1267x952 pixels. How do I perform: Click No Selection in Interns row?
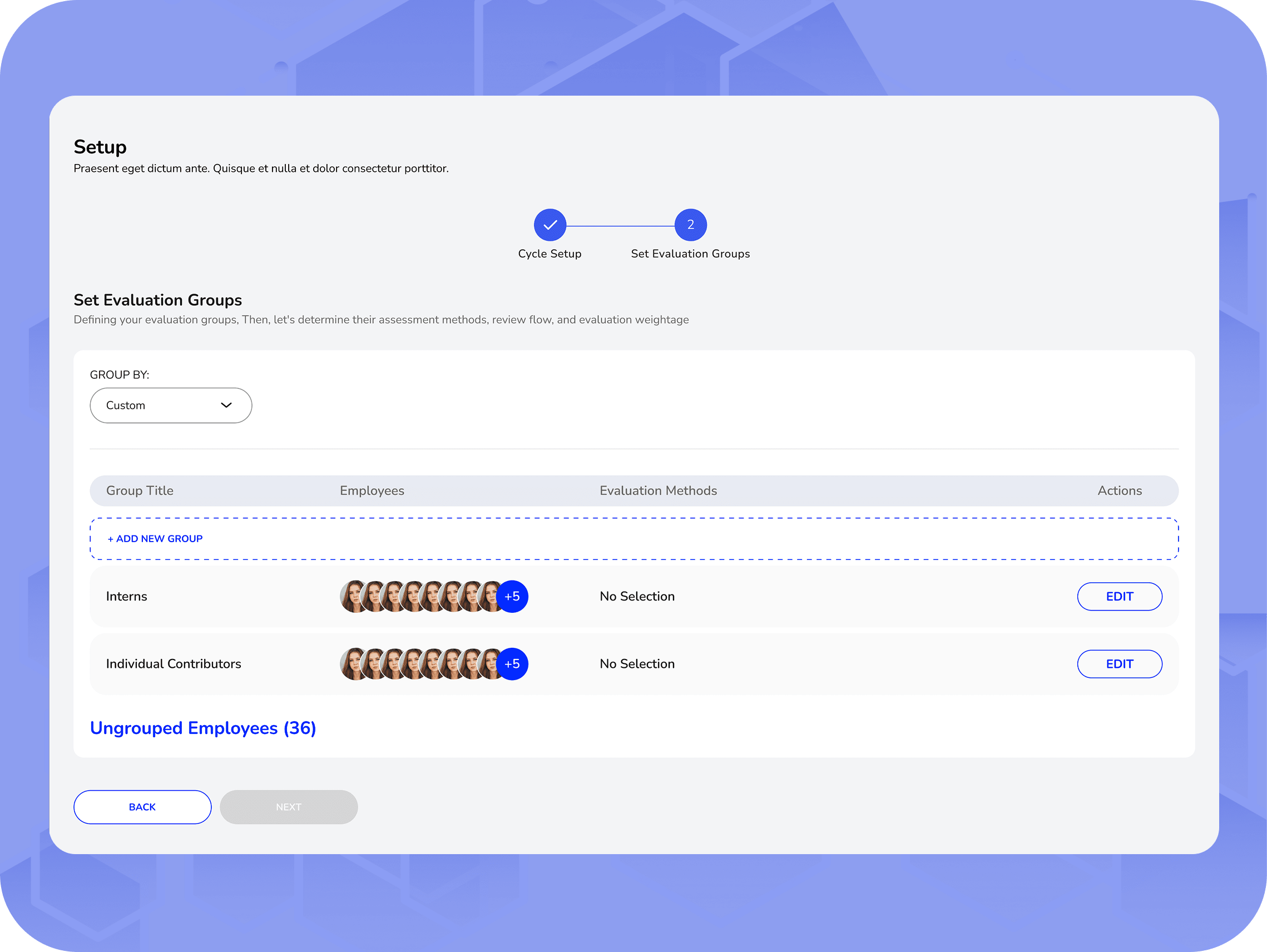(x=637, y=596)
